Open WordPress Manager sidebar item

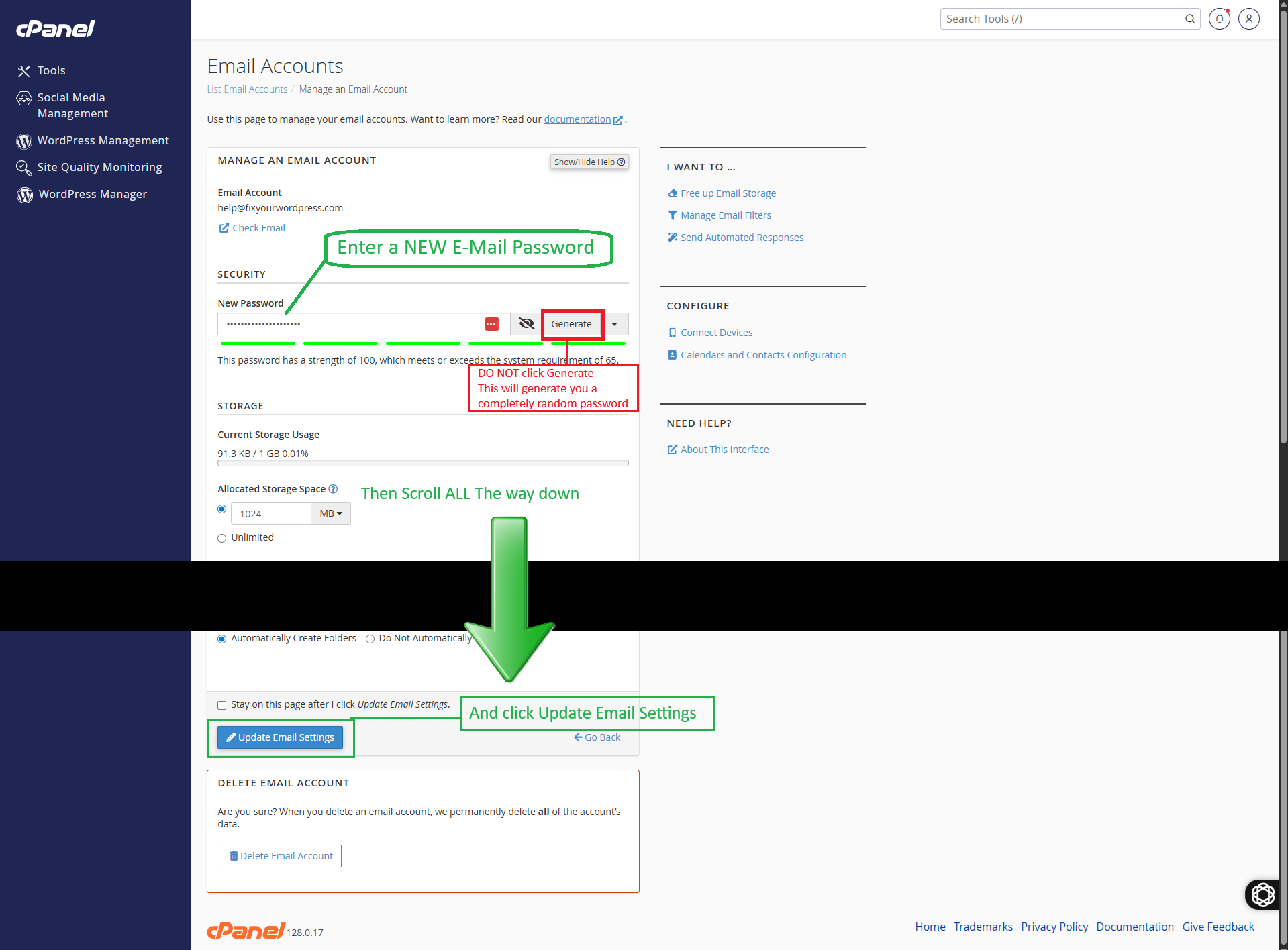[93, 194]
